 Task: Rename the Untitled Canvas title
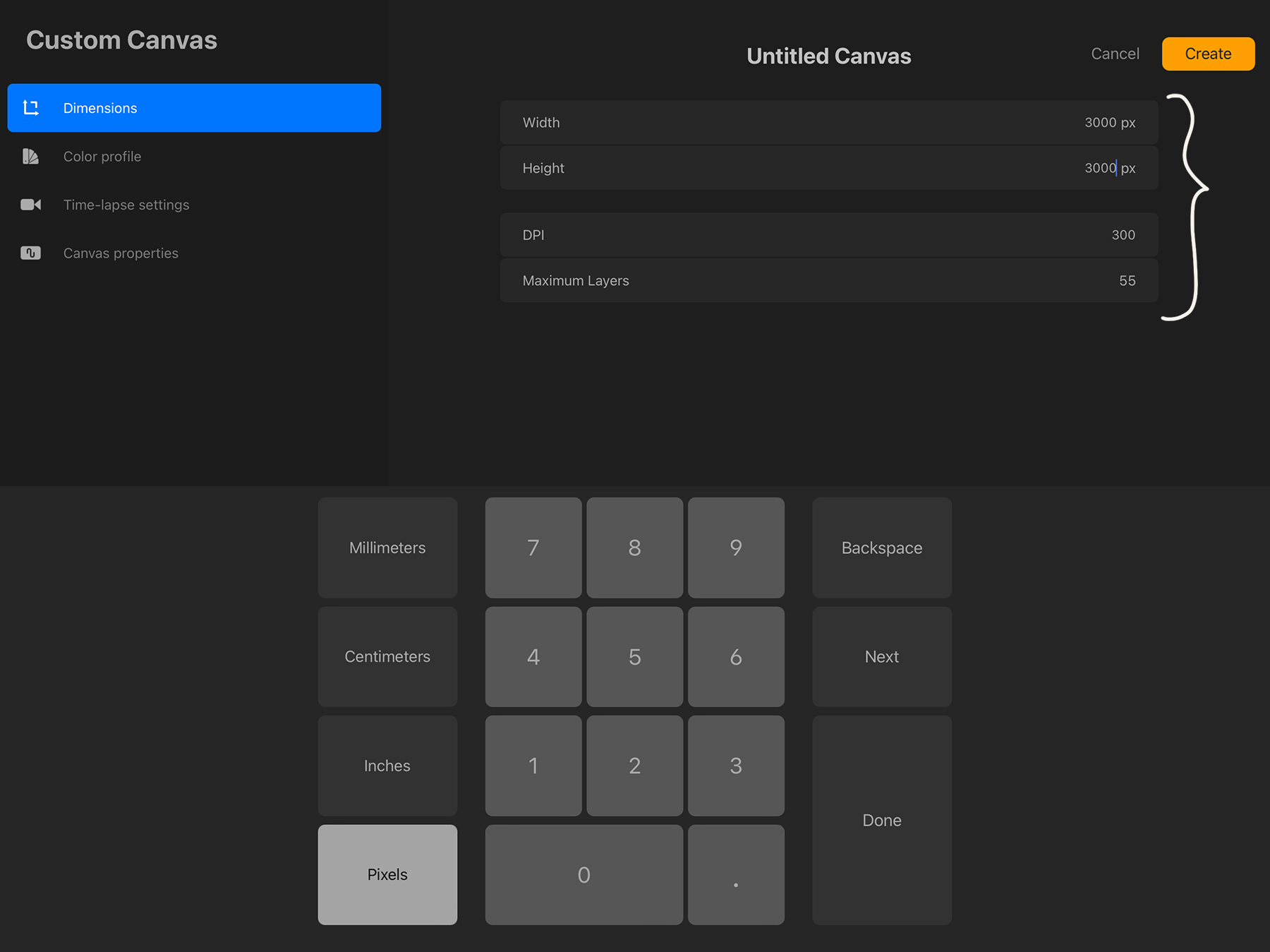pyautogui.click(x=829, y=56)
